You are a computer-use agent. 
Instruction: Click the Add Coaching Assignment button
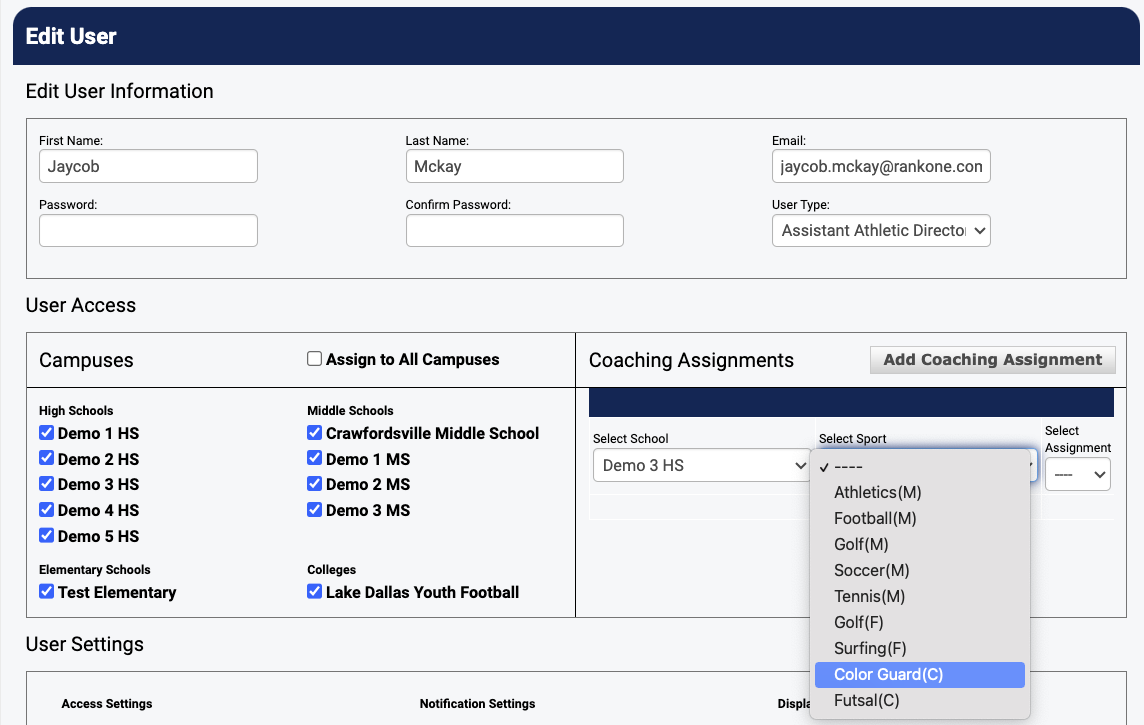click(x=992, y=360)
